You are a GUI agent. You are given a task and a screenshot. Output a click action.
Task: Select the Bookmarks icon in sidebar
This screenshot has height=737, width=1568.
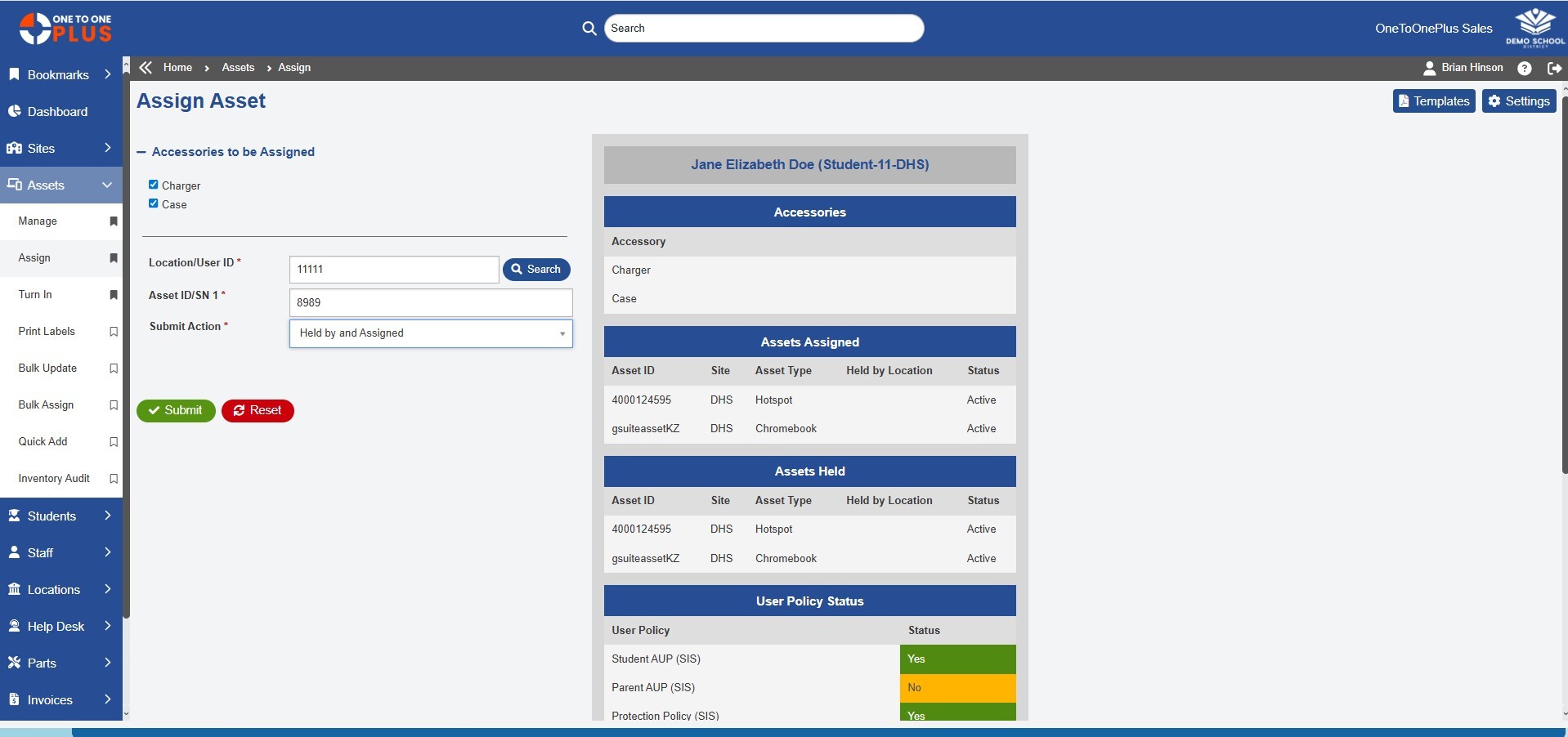click(15, 74)
